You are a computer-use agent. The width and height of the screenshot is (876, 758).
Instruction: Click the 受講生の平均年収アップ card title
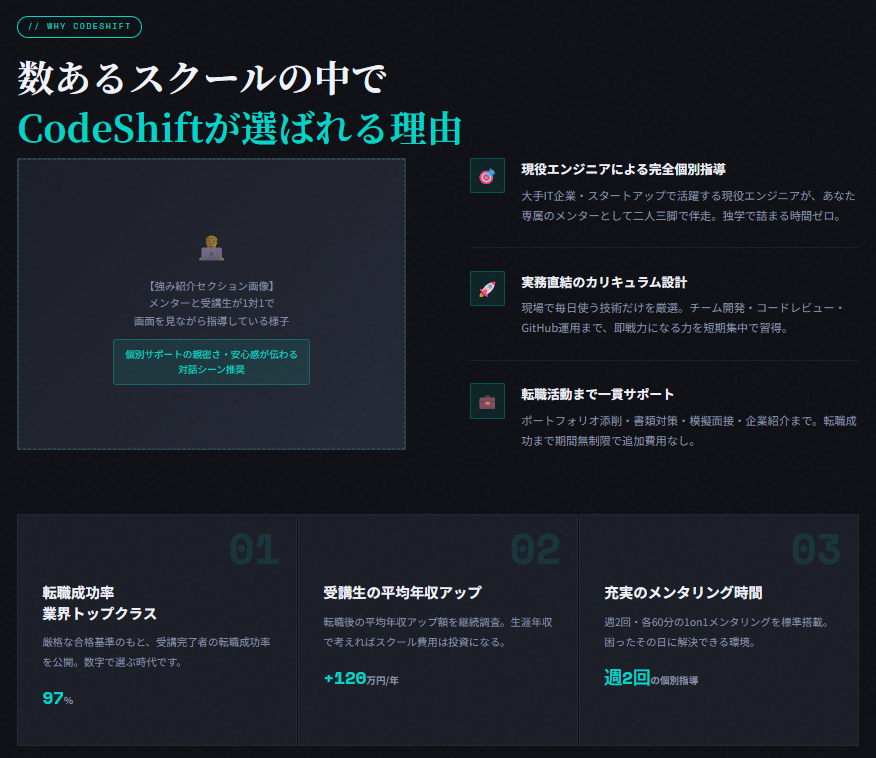[x=403, y=593]
